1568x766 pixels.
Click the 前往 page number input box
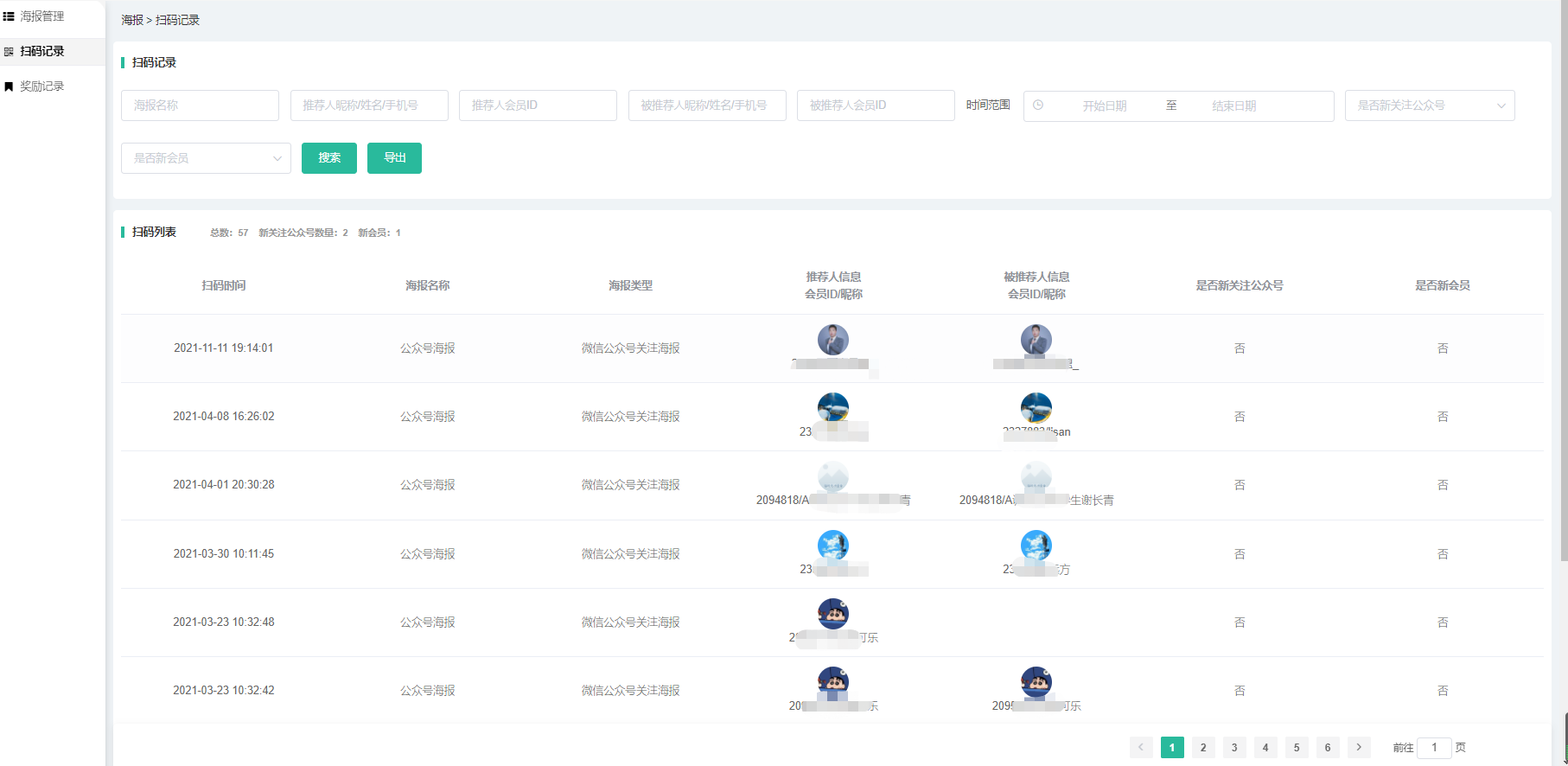coord(1433,748)
